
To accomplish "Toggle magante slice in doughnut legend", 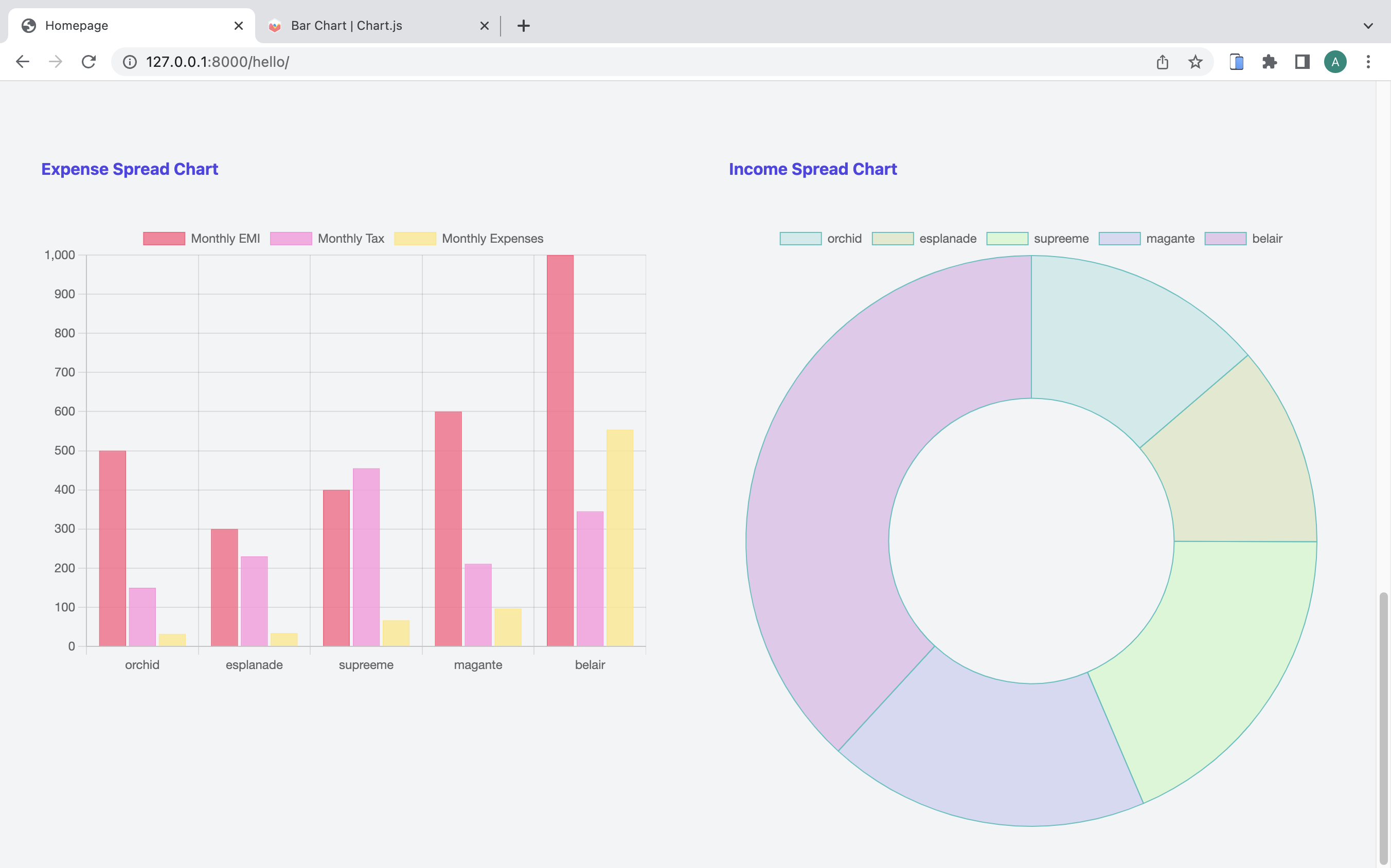I will [x=1146, y=238].
